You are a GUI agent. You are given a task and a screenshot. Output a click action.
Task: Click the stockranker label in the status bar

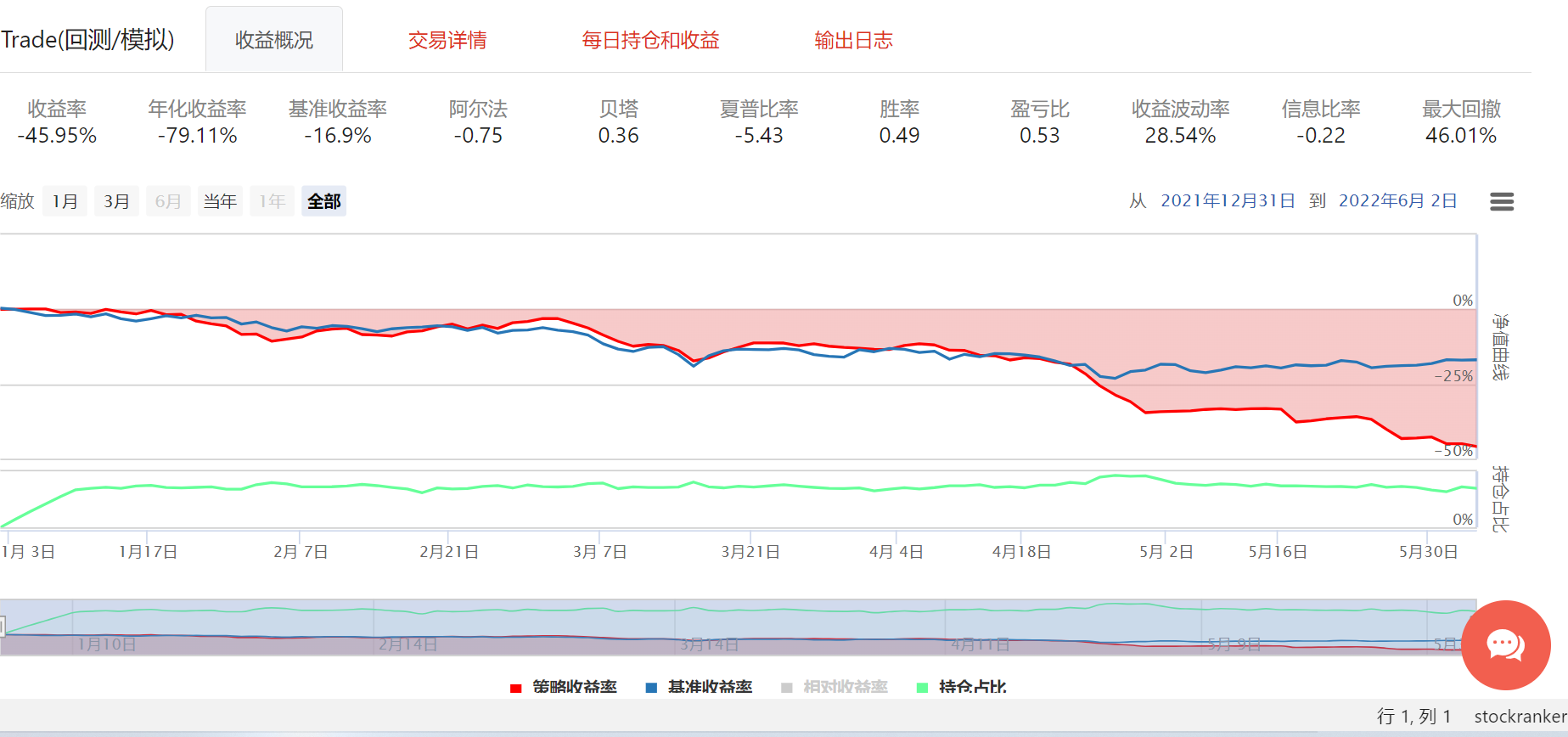(1520, 717)
